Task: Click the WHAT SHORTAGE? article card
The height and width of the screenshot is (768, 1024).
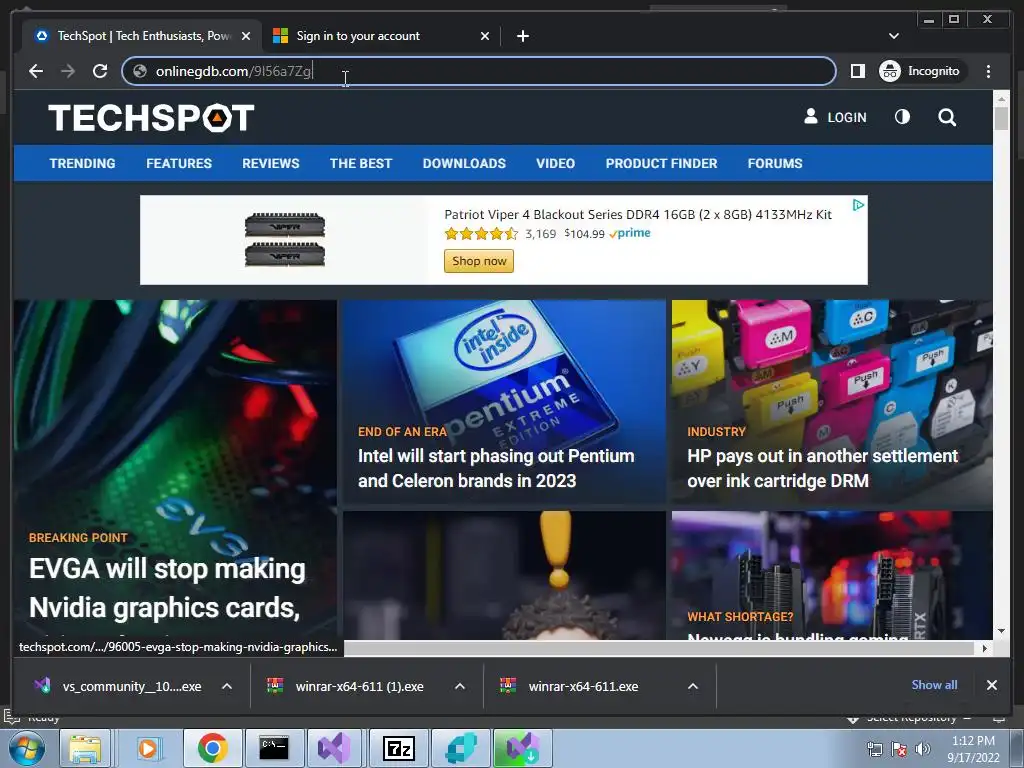Action: click(832, 575)
